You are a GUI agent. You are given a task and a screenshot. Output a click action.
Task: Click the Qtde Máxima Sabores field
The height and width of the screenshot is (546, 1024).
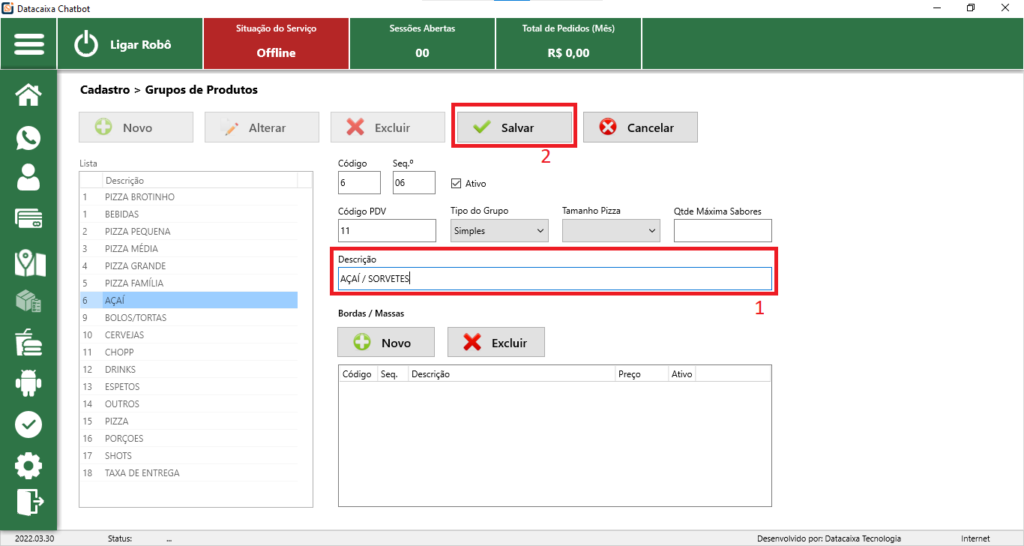tap(722, 231)
